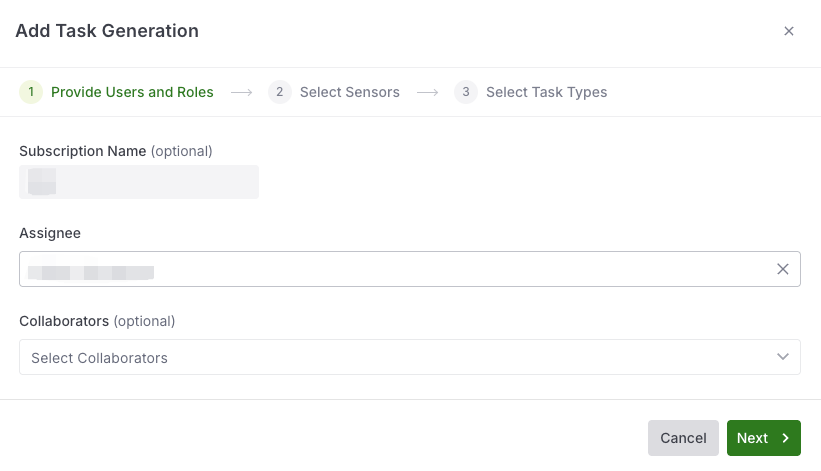Image resolution: width=821 pixels, height=471 pixels.
Task: Click the Subscription Name label
Action: tap(83, 151)
